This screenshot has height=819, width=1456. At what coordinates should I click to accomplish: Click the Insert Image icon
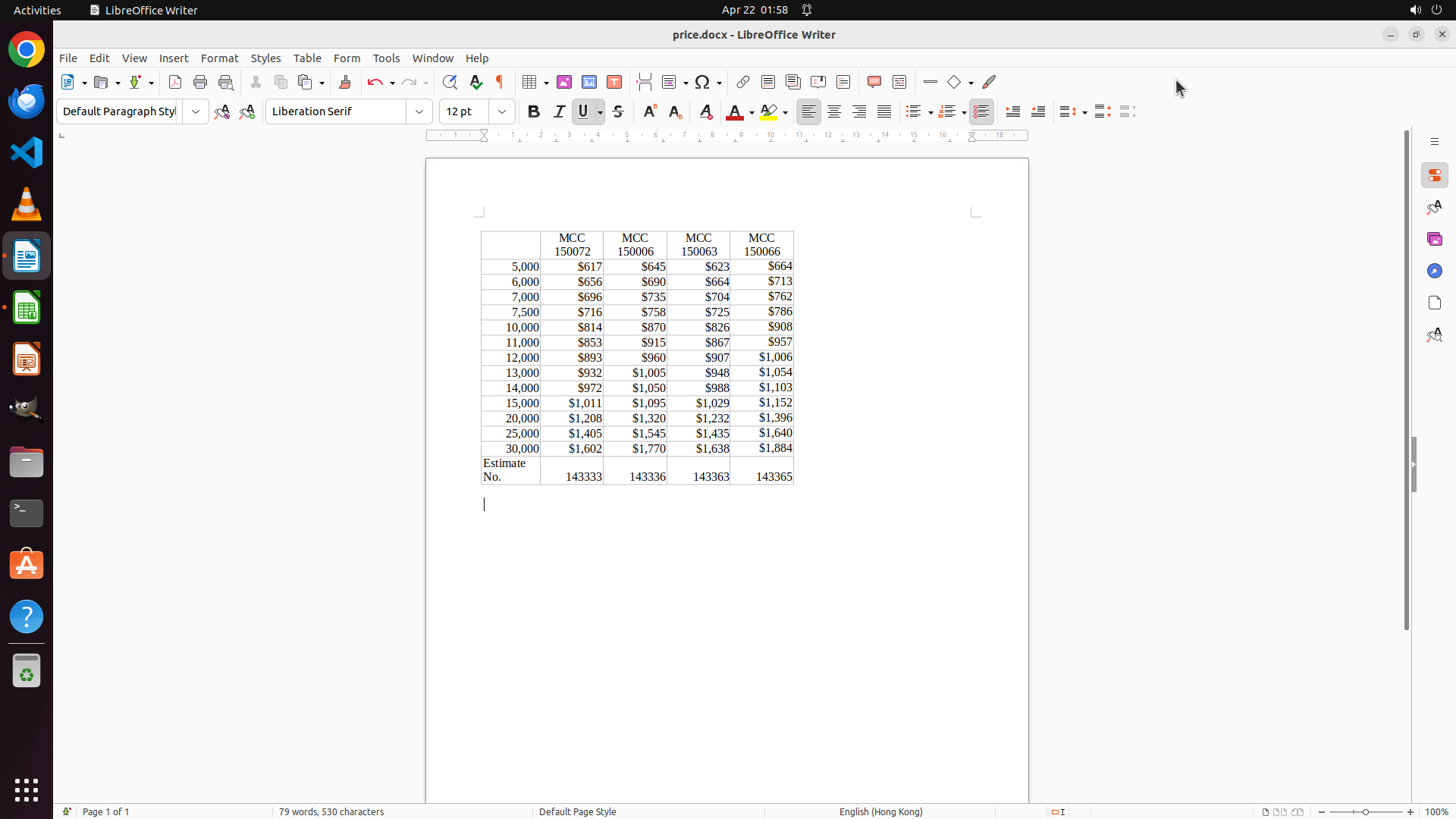click(564, 82)
